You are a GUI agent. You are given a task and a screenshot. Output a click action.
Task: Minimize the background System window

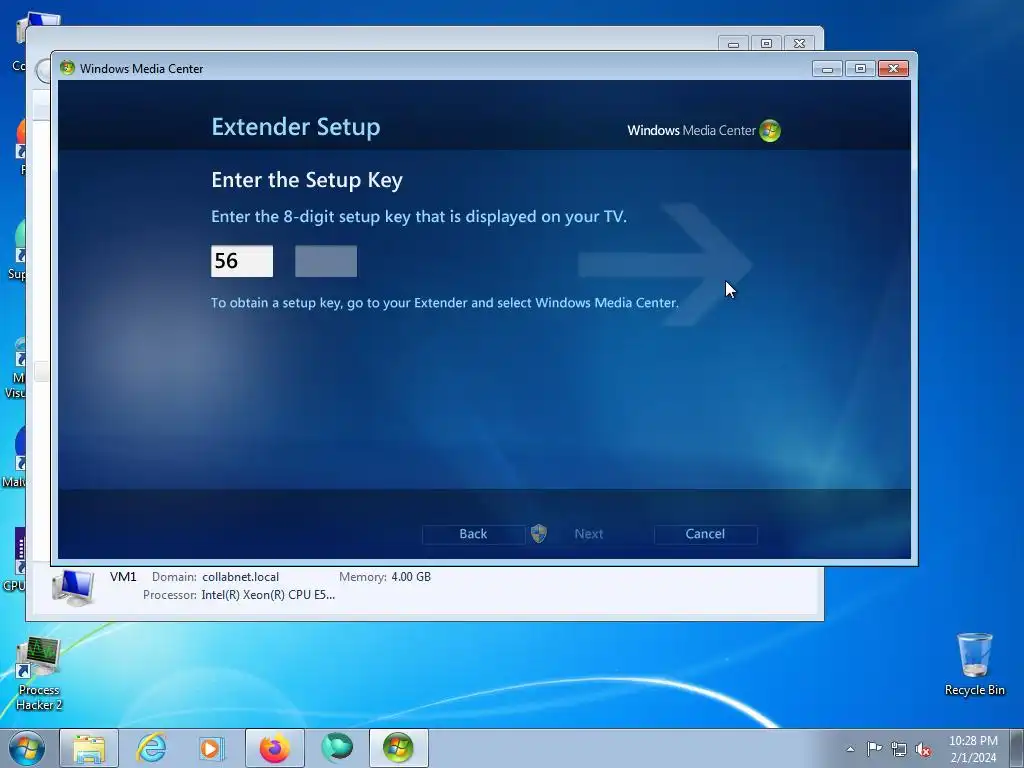733,44
